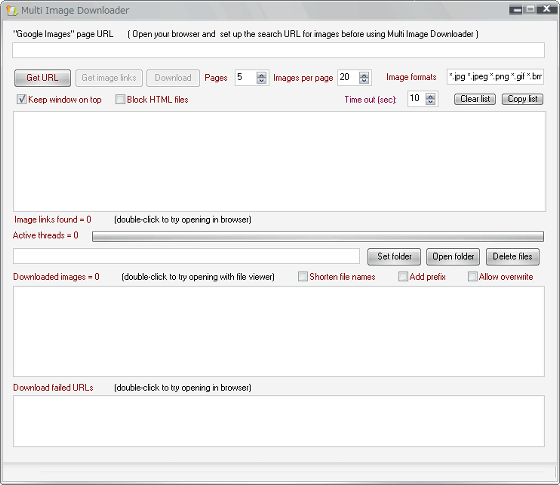Uncheck Keep window on top
This screenshot has width=560, height=485.
(x=22, y=99)
